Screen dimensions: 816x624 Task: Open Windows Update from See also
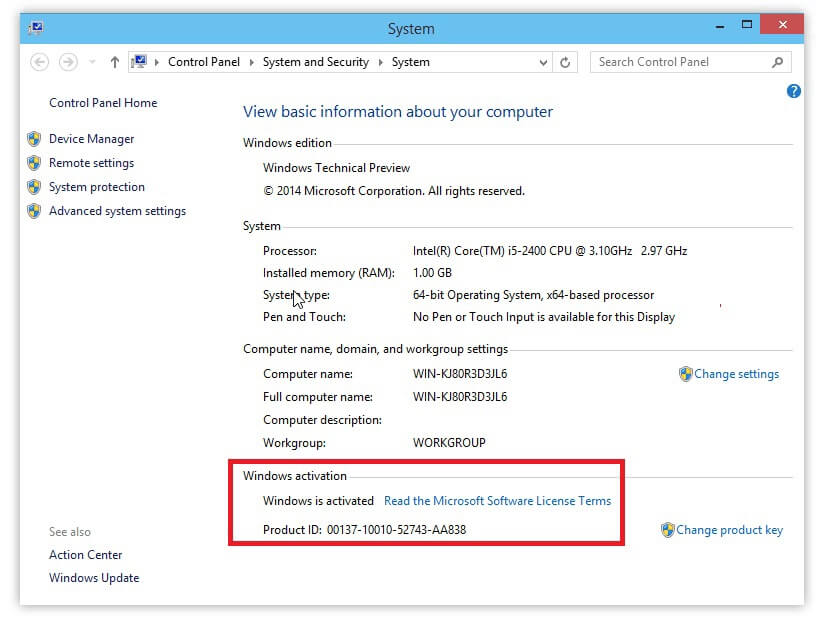(94, 577)
